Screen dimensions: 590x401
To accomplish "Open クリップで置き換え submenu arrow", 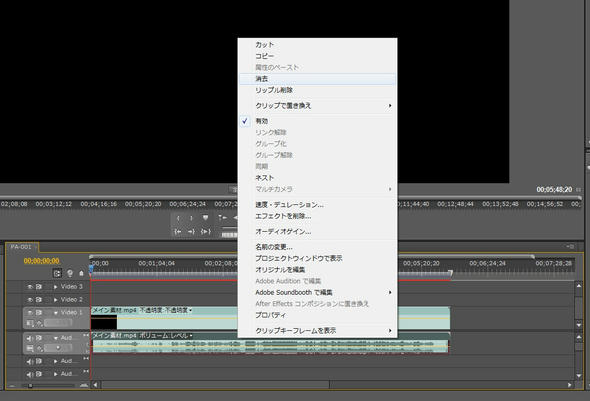I will point(390,106).
